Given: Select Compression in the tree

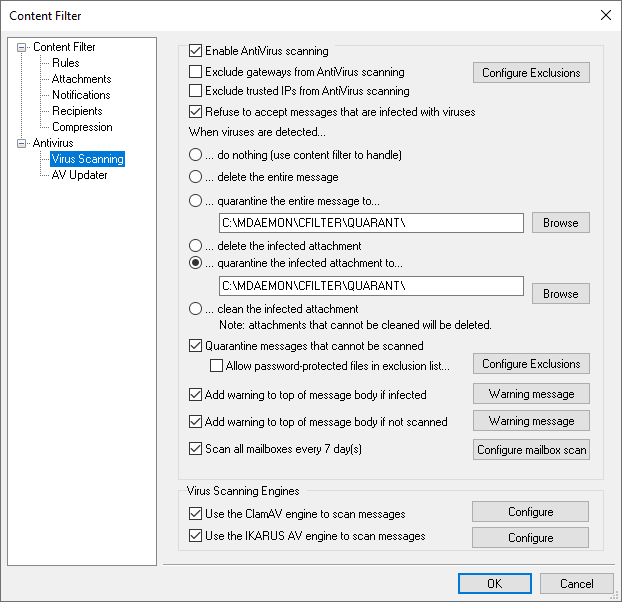Looking at the screenshot, I should [x=82, y=127].
